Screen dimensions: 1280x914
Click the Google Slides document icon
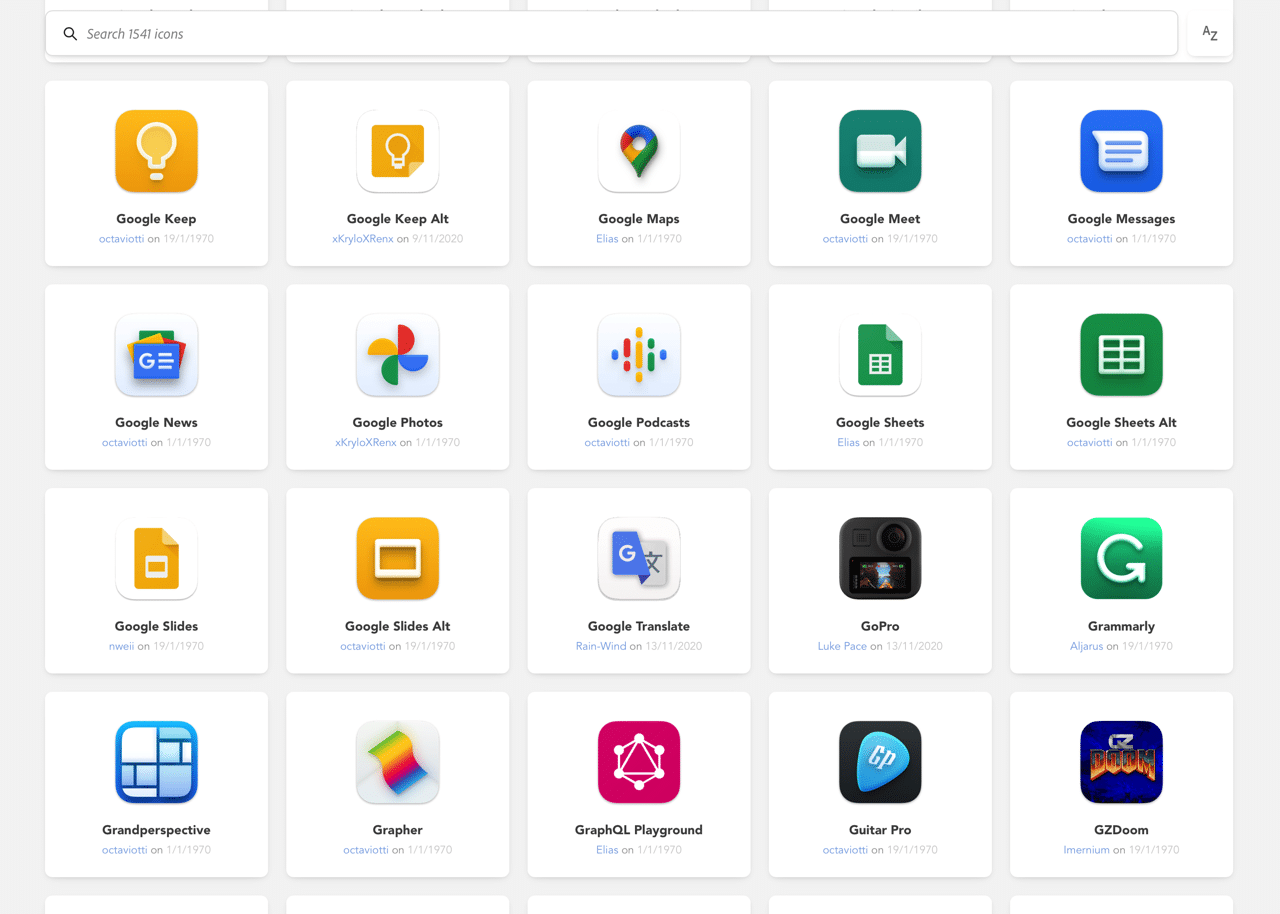(156, 559)
